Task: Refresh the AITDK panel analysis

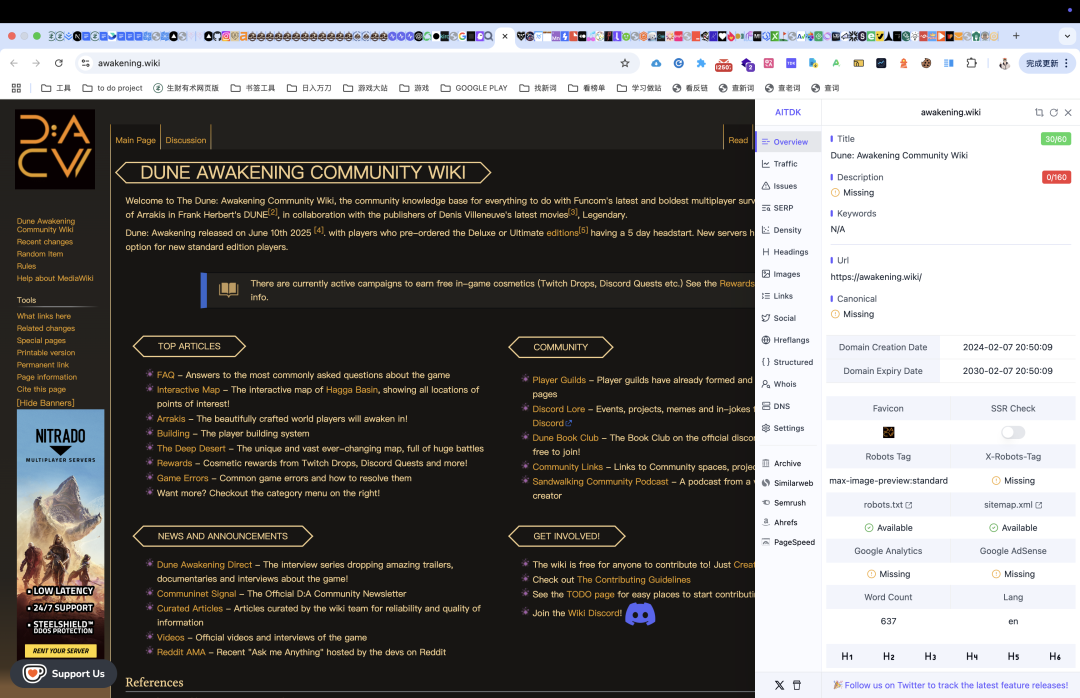Action: pos(1054,112)
